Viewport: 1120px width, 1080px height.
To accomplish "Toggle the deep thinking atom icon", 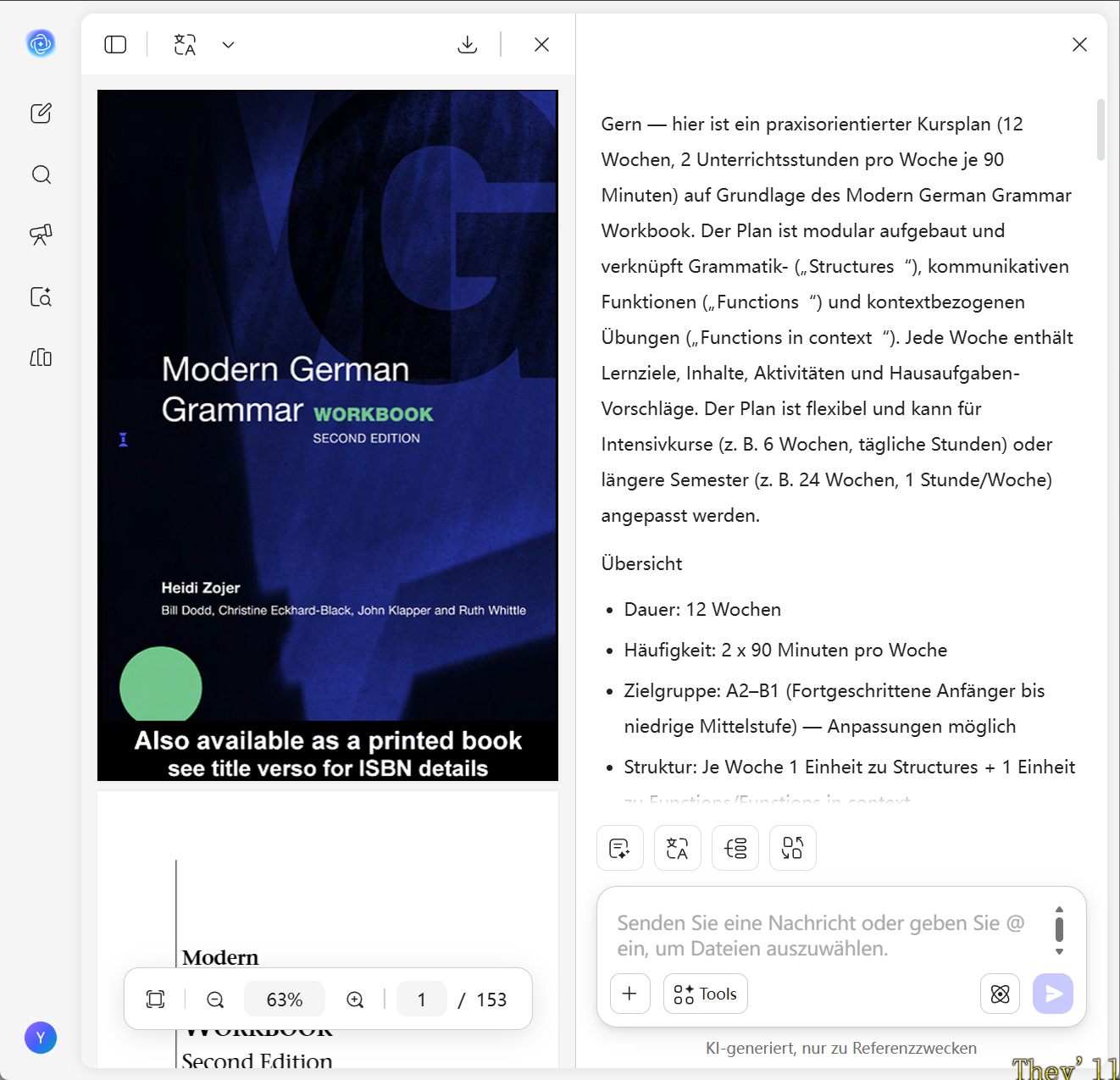I will (x=1001, y=994).
